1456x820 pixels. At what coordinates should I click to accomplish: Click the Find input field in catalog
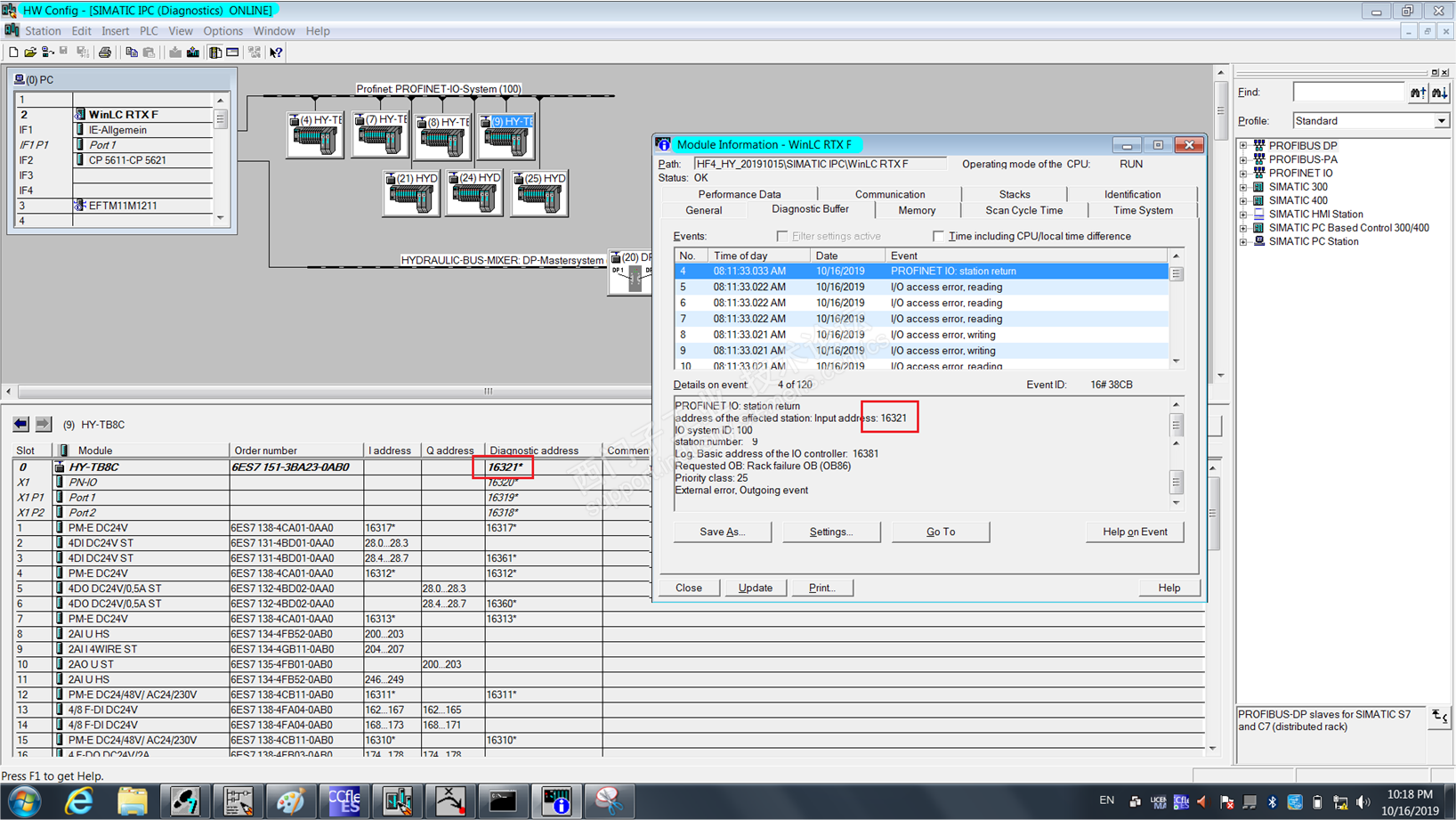point(1348,92)
